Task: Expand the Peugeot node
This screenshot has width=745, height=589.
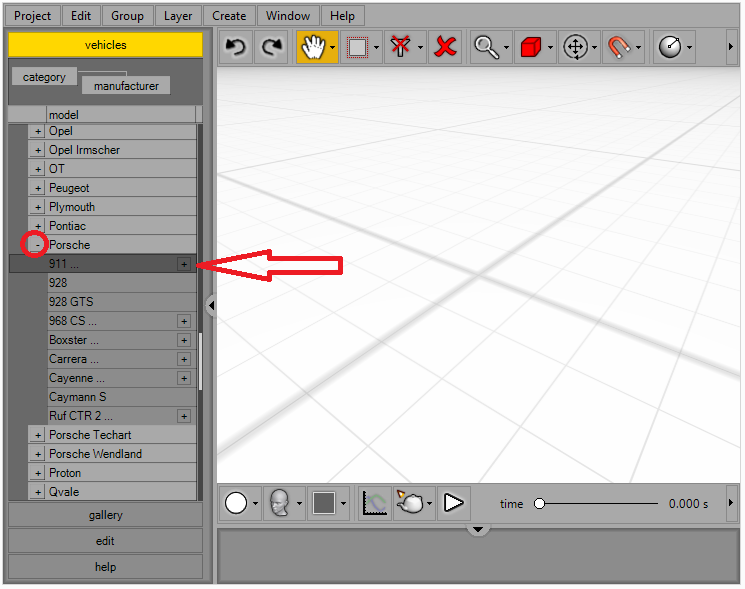Action: (x=38, y=188)
